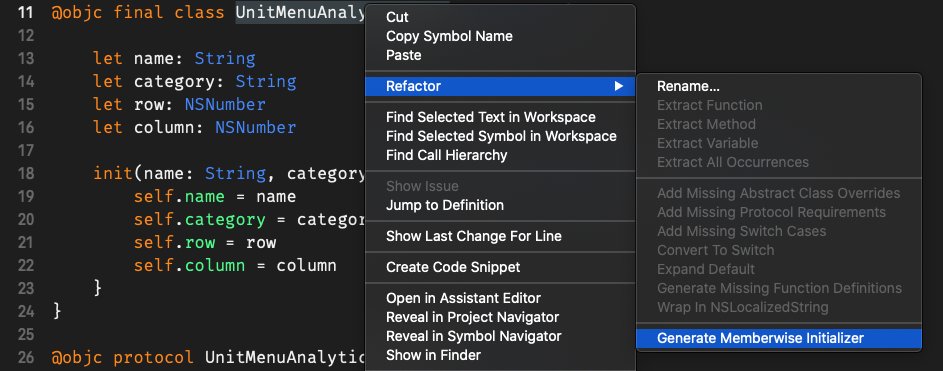Click NSNumber type on the row line
This screenshot has width=943, height=371.
[225, 105]
